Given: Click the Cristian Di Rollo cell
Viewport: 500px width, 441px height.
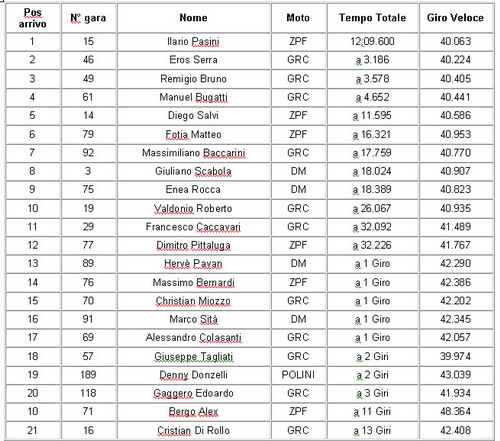Looking at the screenshot, I should pos(193,430).
